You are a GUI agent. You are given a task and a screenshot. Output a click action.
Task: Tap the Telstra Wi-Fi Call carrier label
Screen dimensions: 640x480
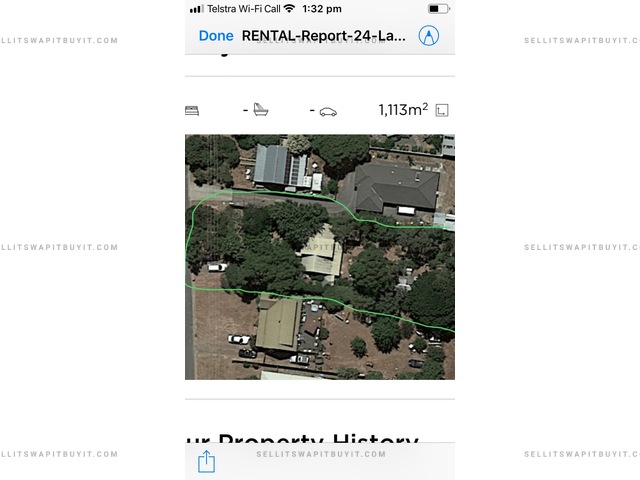point(243,8)
